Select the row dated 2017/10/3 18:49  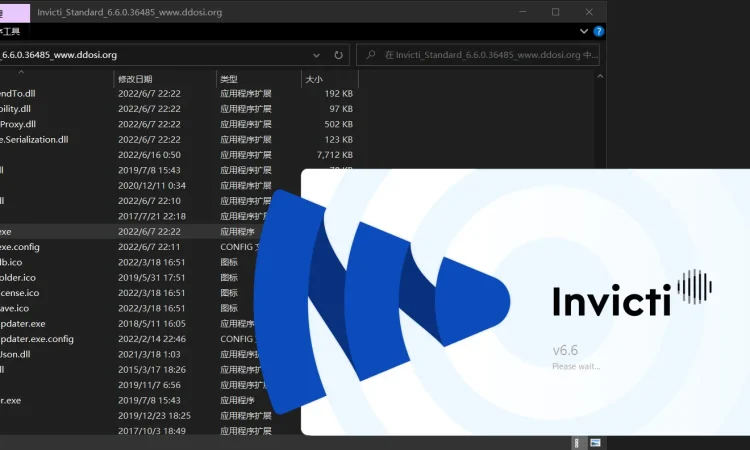150,431
